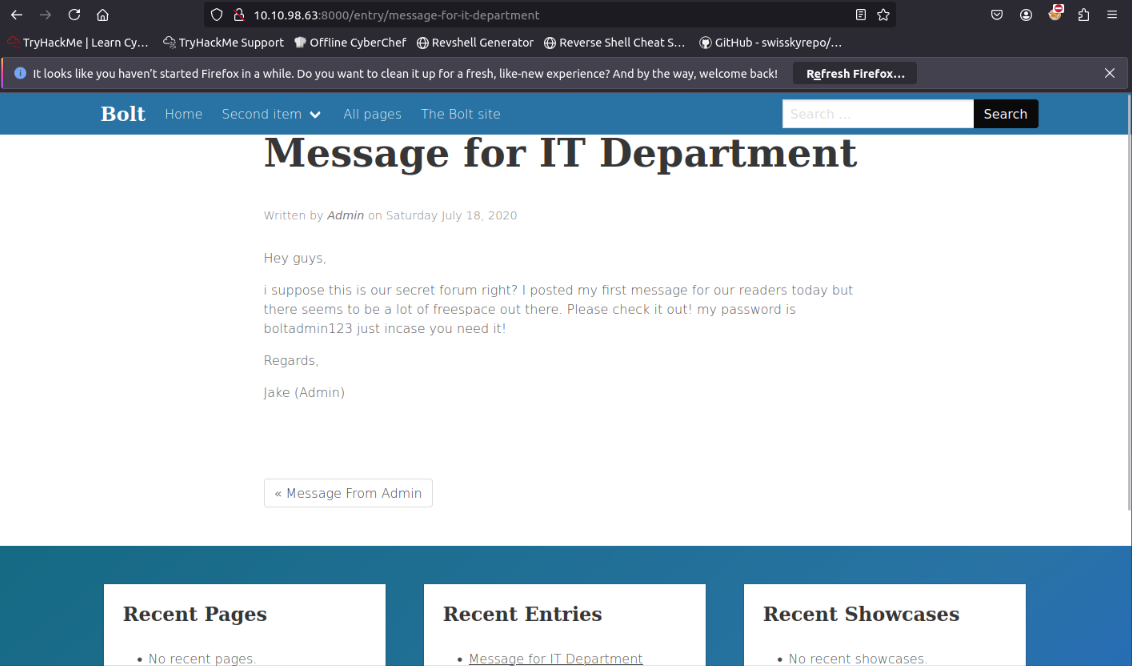
Task: Go back with the browser back arrow
Action: click(17, 15)
